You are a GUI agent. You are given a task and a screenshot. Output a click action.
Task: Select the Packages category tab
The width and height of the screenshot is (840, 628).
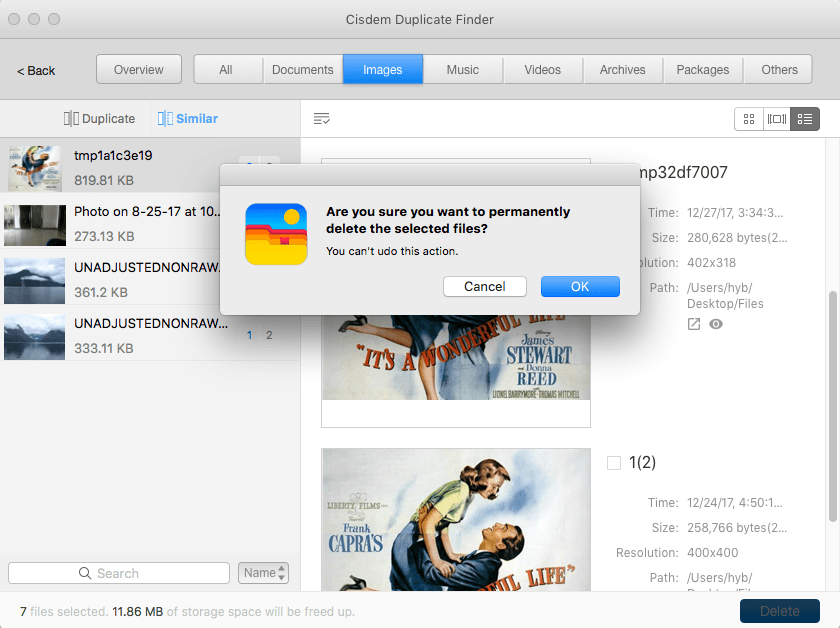[x=703, y=70]
